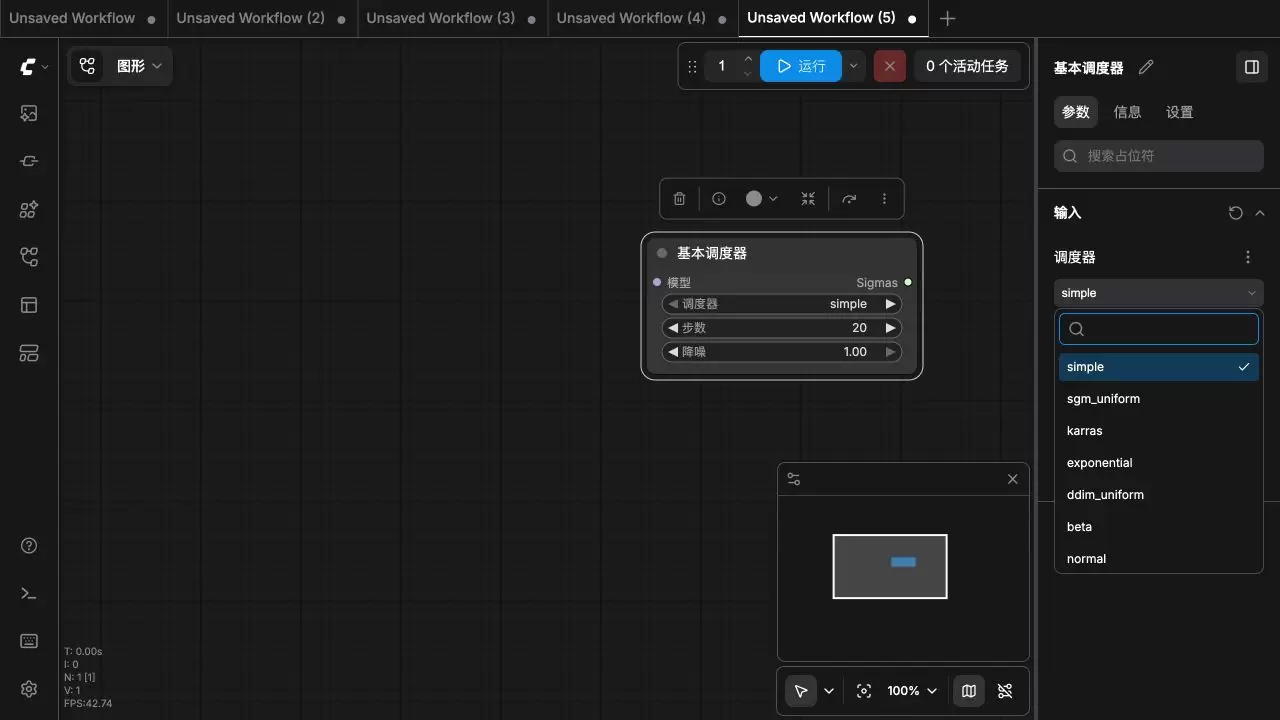Show node info icon in toolbox
Viewport: 1280px width, 720px height.
(719, 199)
